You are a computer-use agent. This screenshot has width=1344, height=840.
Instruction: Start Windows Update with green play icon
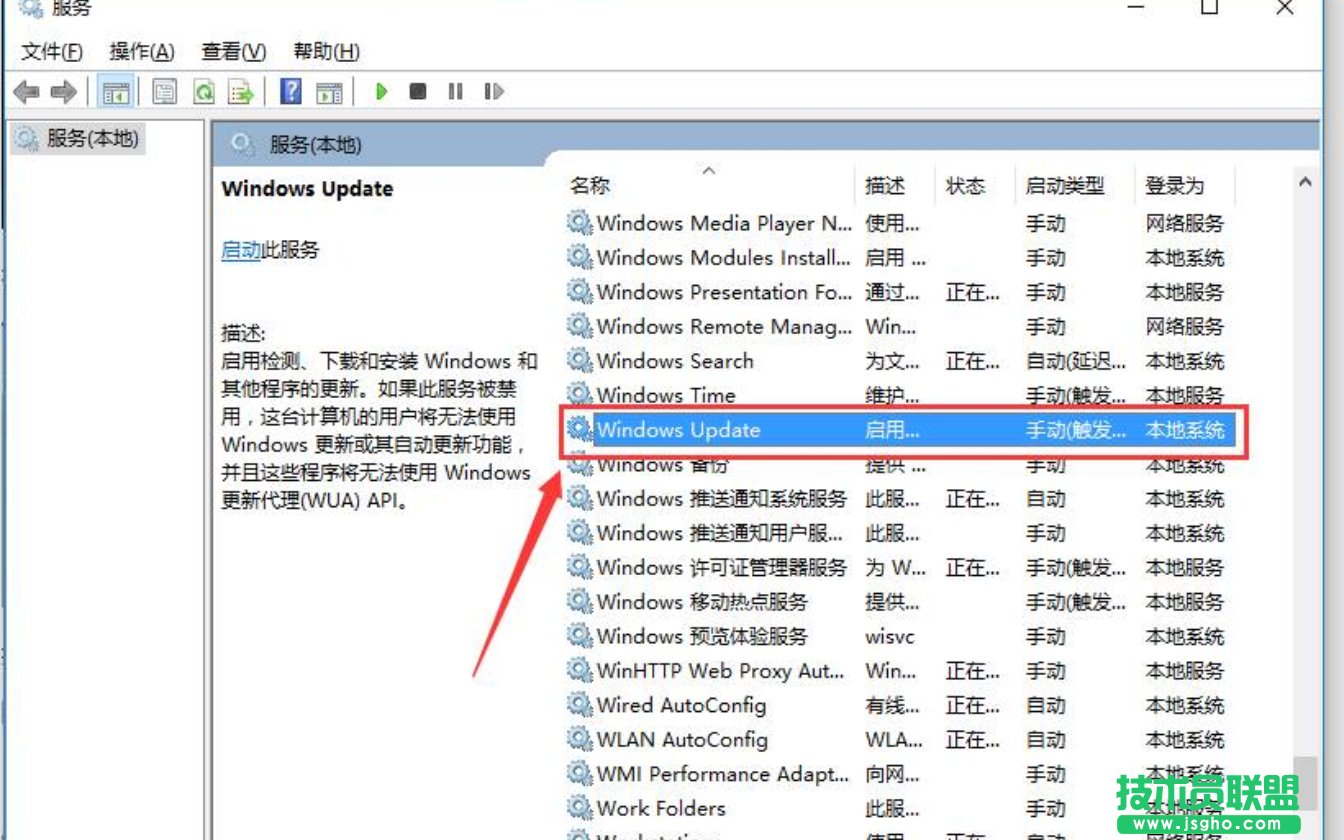pyautogui.click(x=381, y=92)
